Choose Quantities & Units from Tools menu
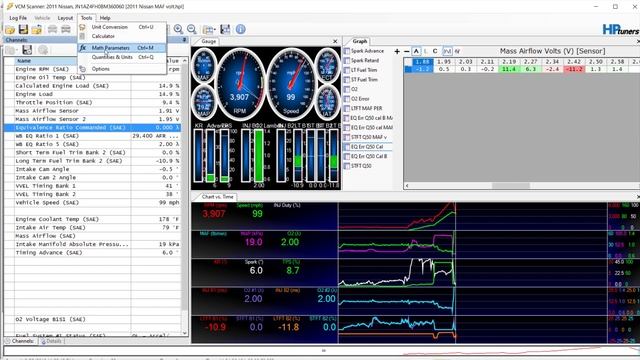The image size is (640, 360). tap(122, 57)
